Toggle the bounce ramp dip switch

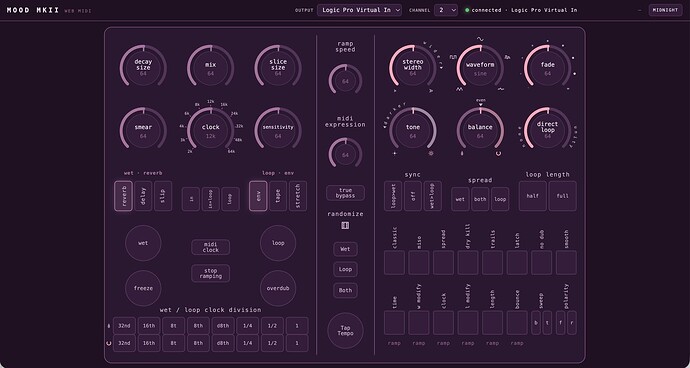(517, 323)
